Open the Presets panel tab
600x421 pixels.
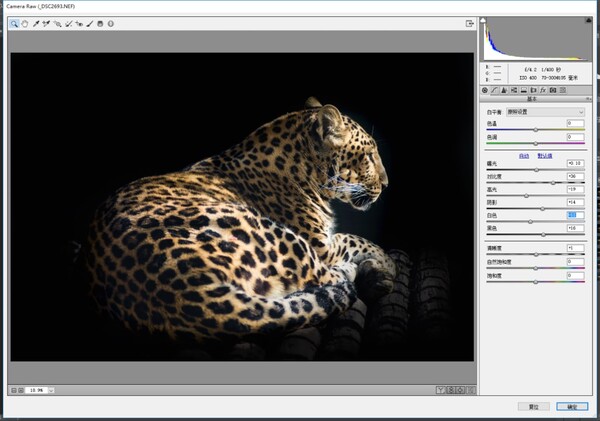click(x=563, y=90)
